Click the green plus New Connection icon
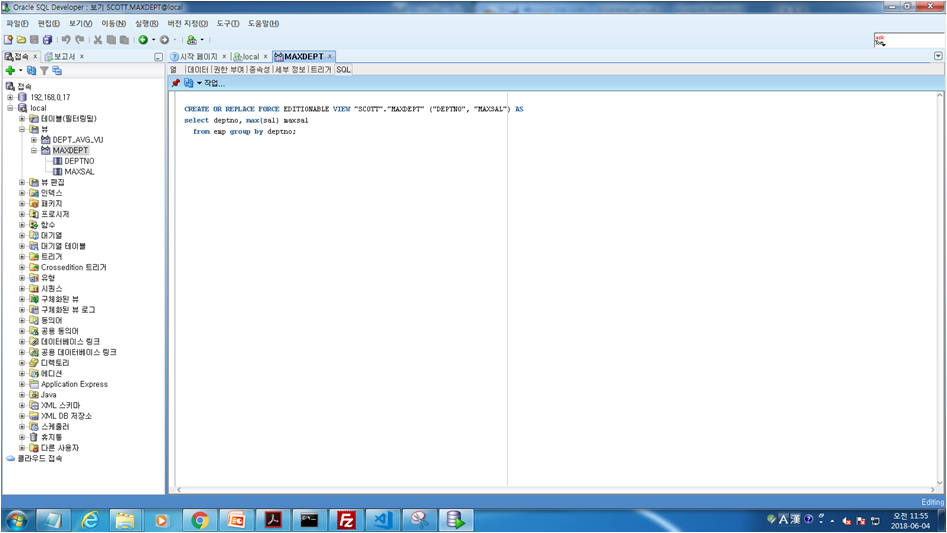The image size is (947, 533). point(10,71)
